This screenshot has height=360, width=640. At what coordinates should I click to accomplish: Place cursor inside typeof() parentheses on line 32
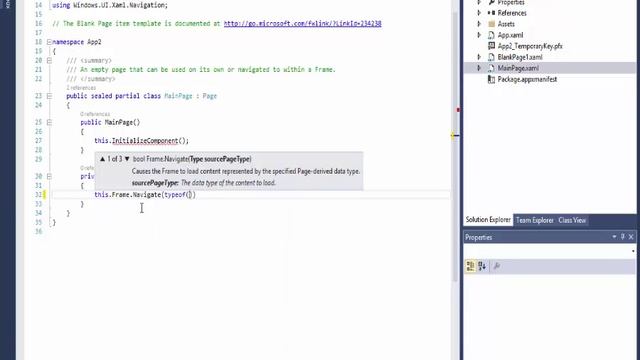[x=190, y=195]
